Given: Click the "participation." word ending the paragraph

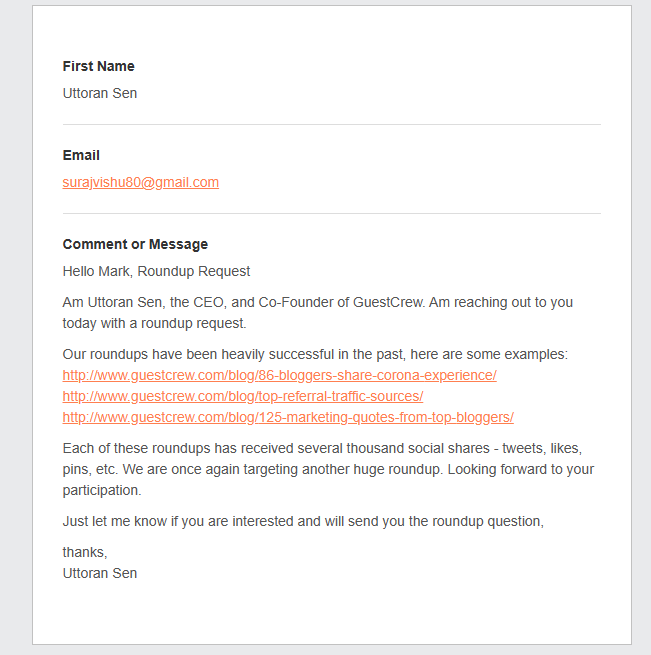Looking at the screenshot, I should (102, 491).
